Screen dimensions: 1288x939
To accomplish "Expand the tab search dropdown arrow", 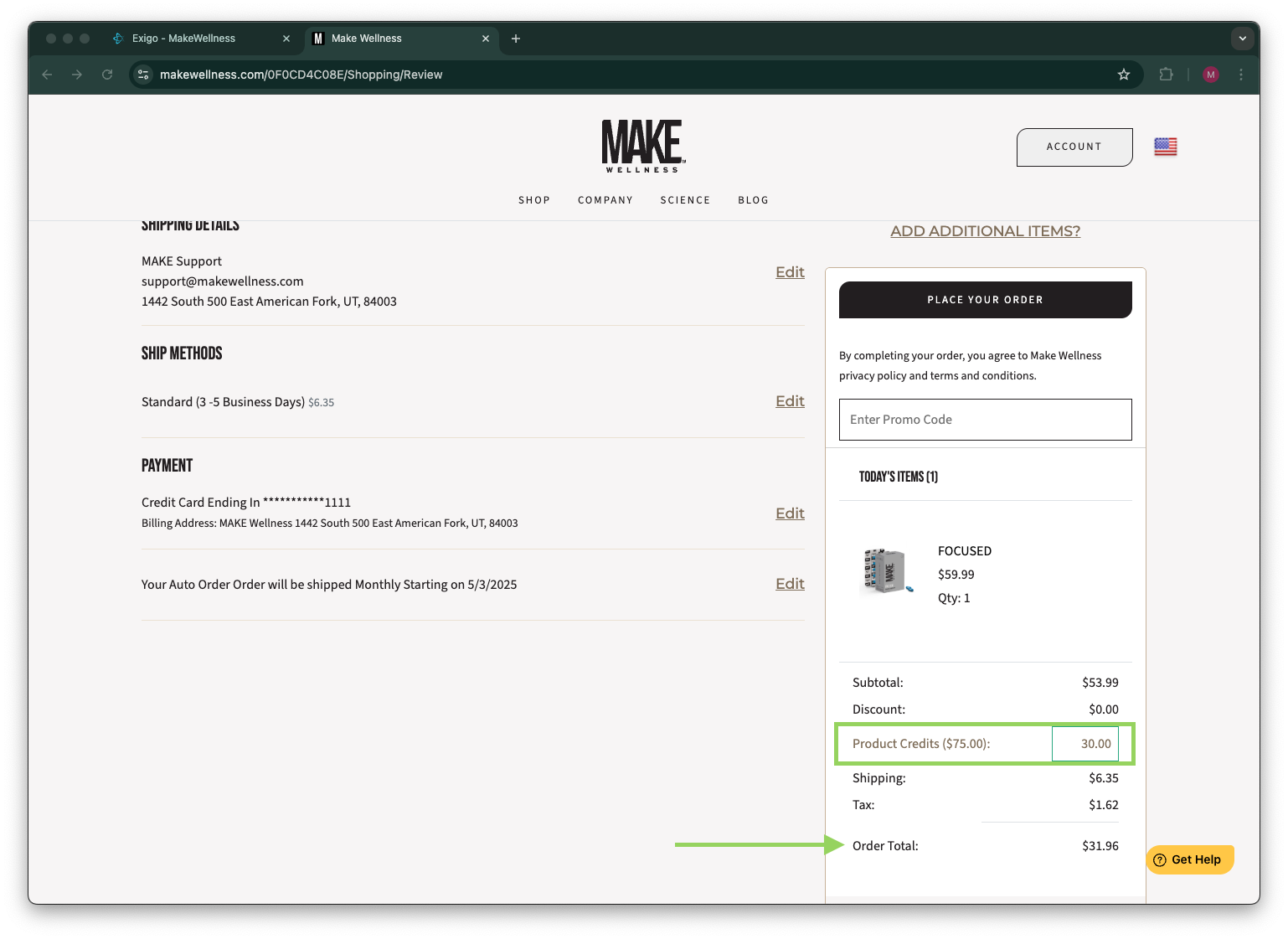I will point(1243,39).
